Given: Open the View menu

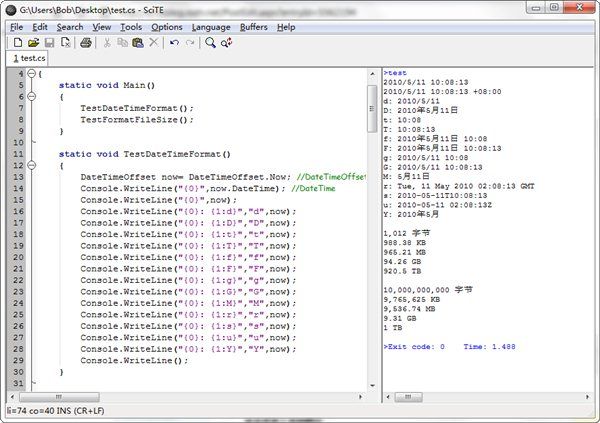Looking at the screenshot, I should click(x=102, y=27).
